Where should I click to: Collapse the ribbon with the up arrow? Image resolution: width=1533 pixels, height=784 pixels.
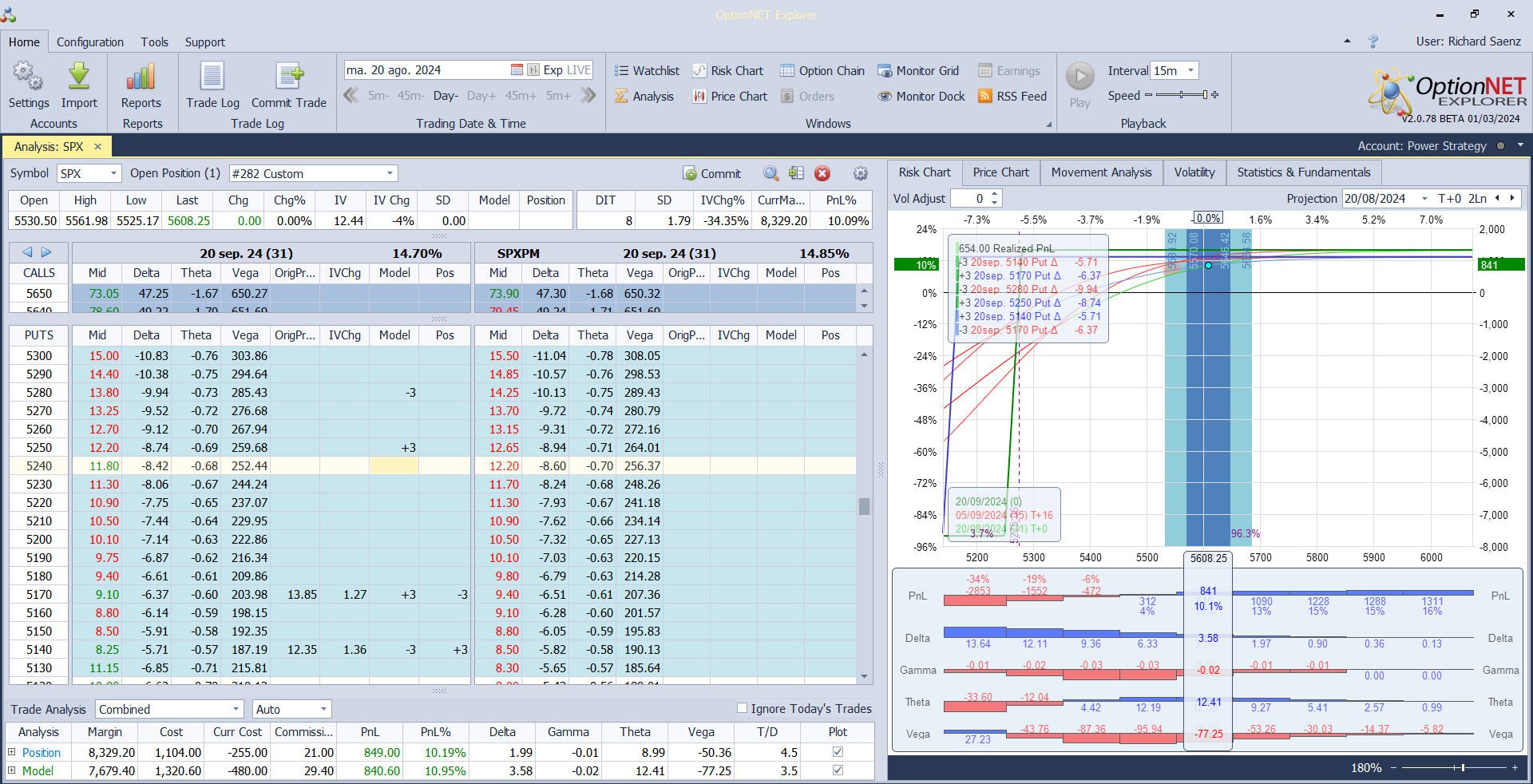coord(1348,41)
